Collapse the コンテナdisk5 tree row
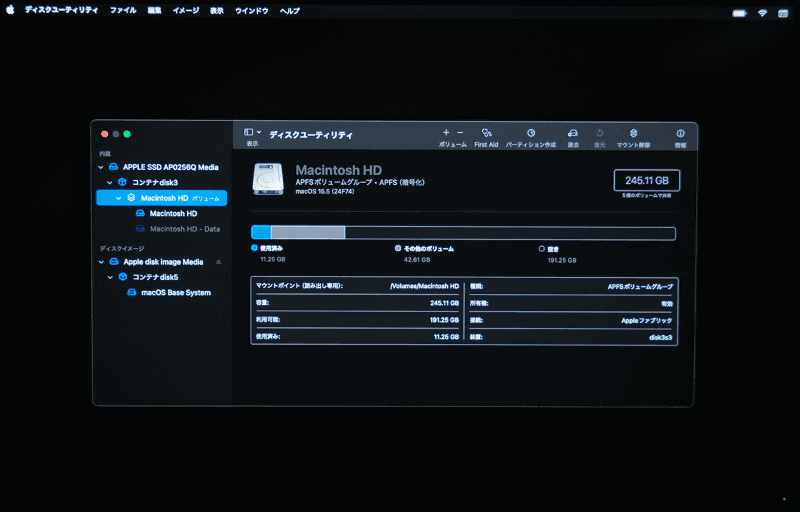Image resolution: width=800 pixels, height=512 pixels. pyautogui.click(x=110, y=277)
